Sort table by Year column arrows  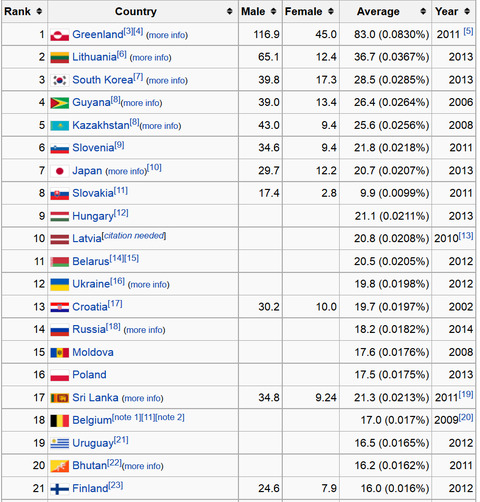point(467,11)
